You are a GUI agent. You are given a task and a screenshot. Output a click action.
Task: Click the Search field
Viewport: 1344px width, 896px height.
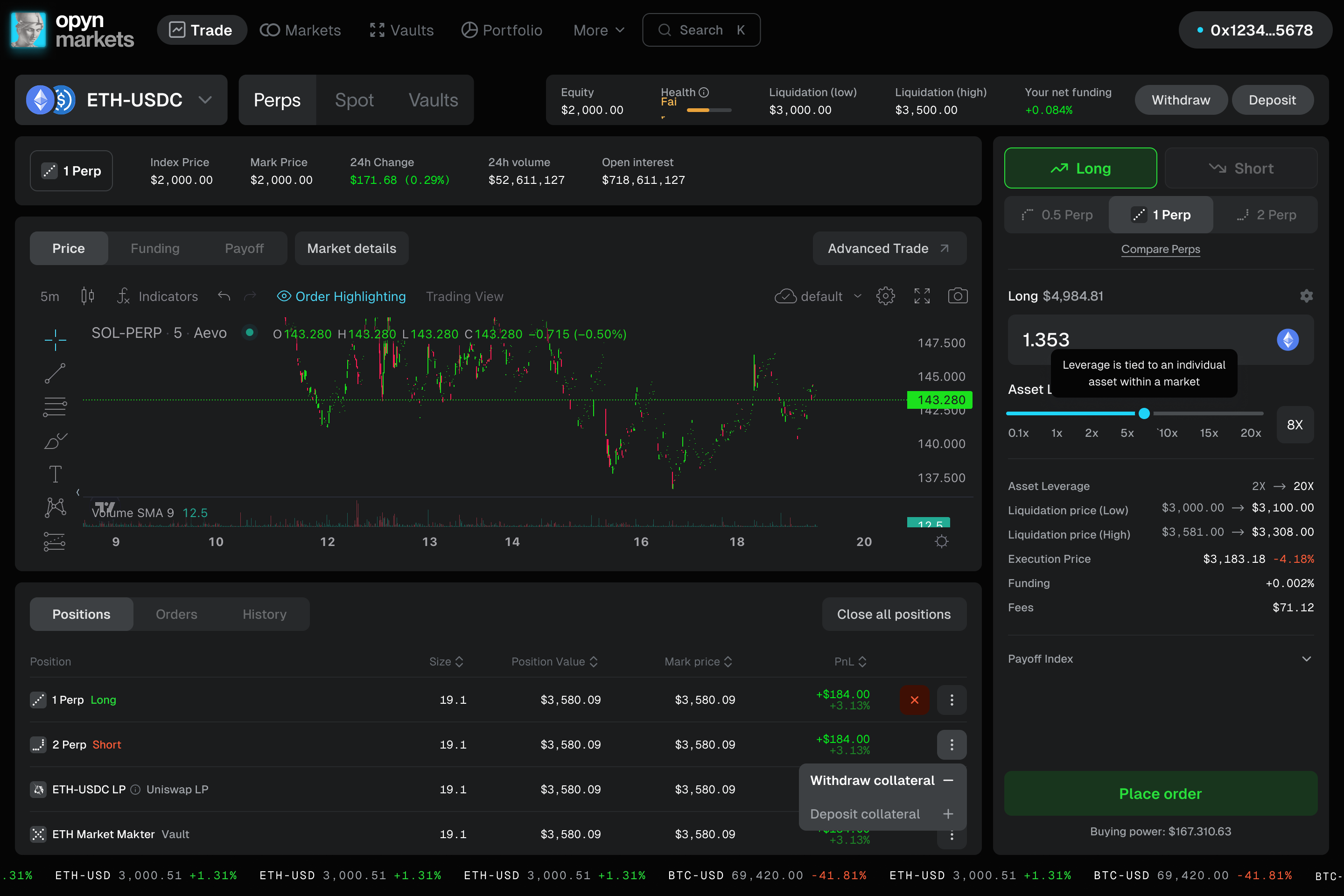click(701, 30)
